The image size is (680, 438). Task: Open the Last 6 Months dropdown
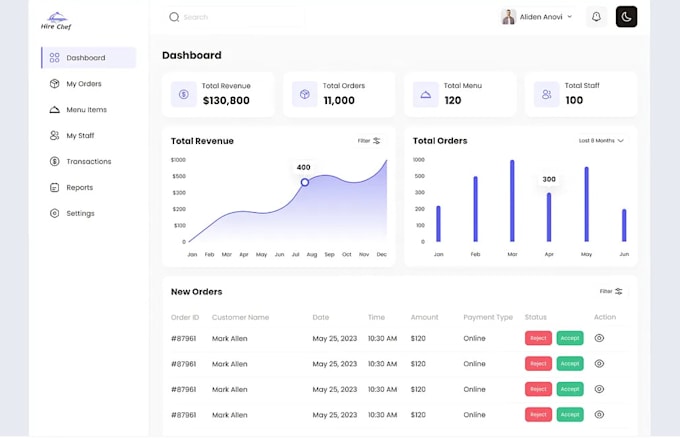601,141
